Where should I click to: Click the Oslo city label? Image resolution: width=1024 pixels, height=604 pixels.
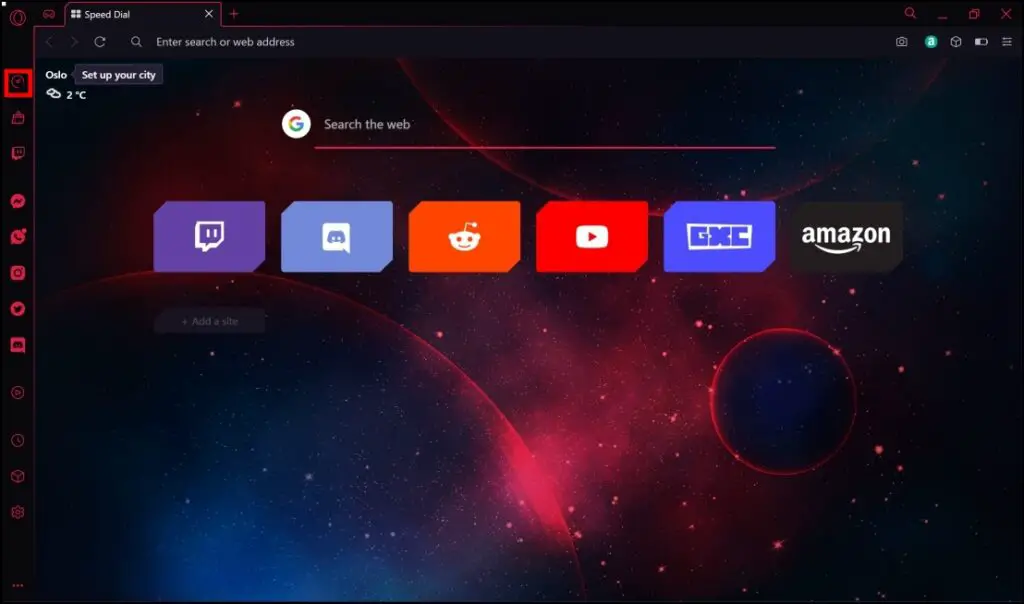[56, 74]
